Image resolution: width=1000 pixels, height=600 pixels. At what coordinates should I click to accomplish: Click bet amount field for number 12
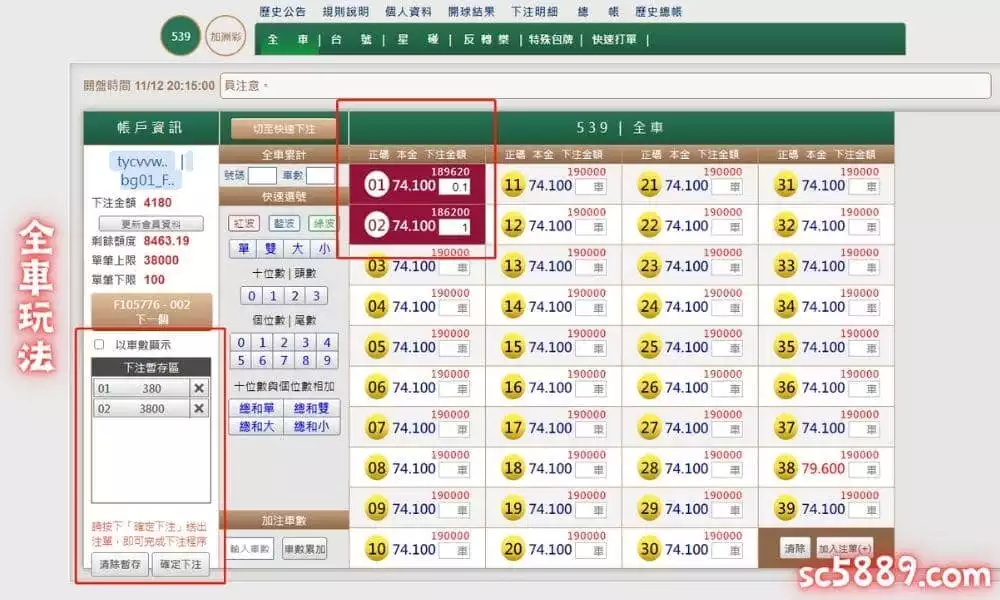pos(591,227)
